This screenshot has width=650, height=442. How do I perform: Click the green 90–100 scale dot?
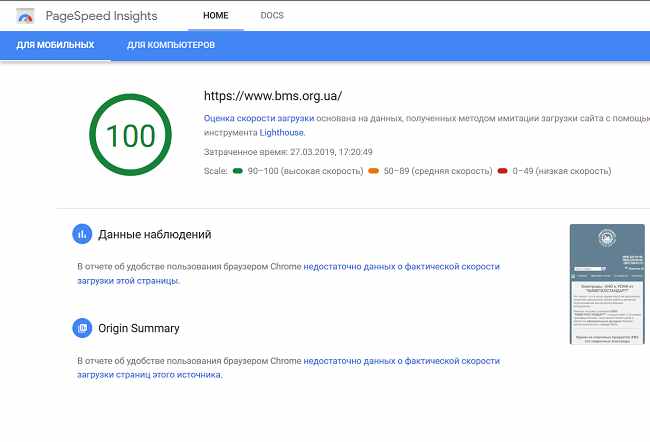(238, 171)
